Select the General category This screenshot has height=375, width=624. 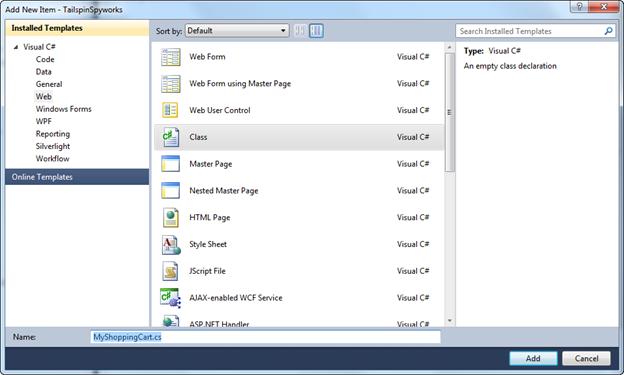click(x=49, y=84)
